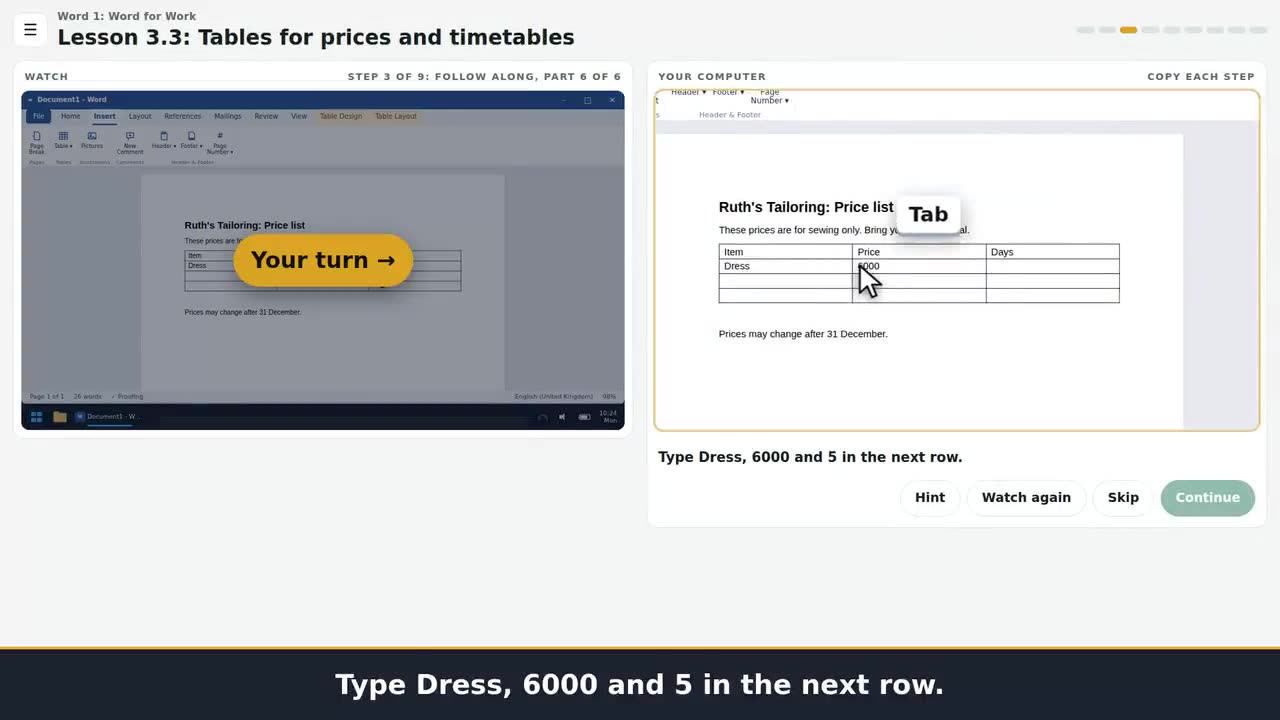Open Page Number dropdown in Your Computer panel
Screen dimensions: 1280x720
770,96
